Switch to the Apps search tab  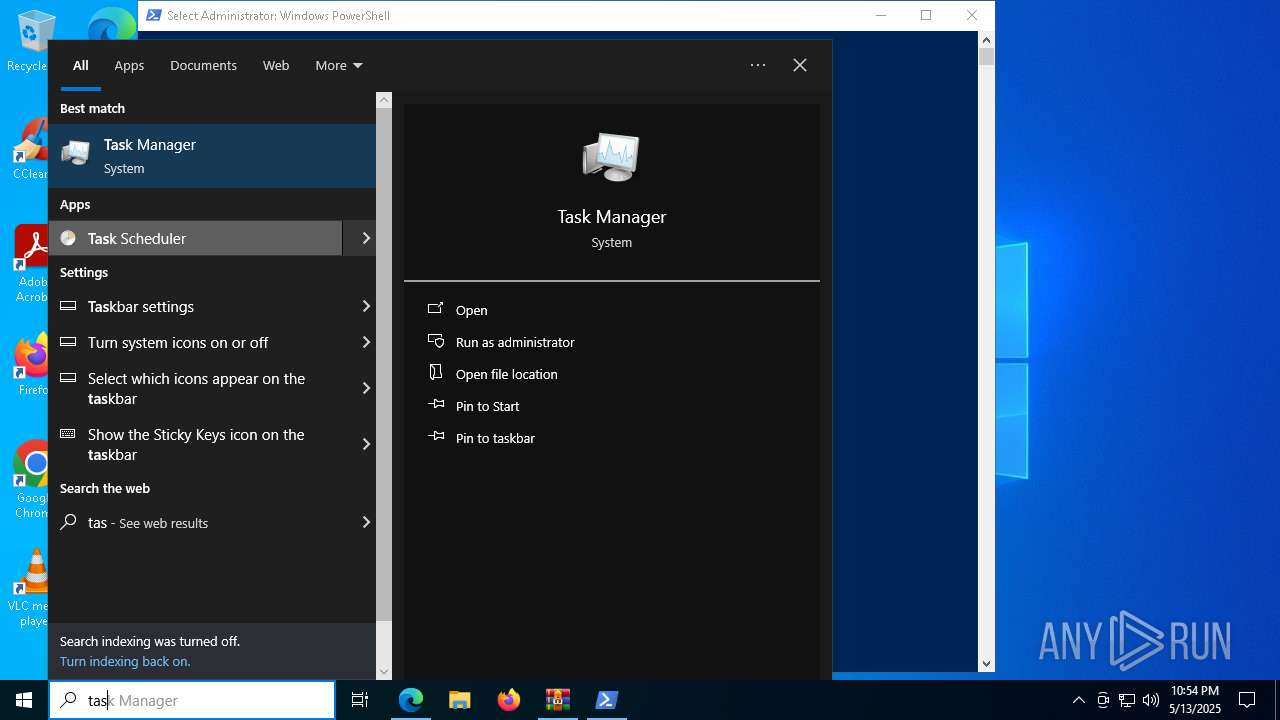point(129,65)
